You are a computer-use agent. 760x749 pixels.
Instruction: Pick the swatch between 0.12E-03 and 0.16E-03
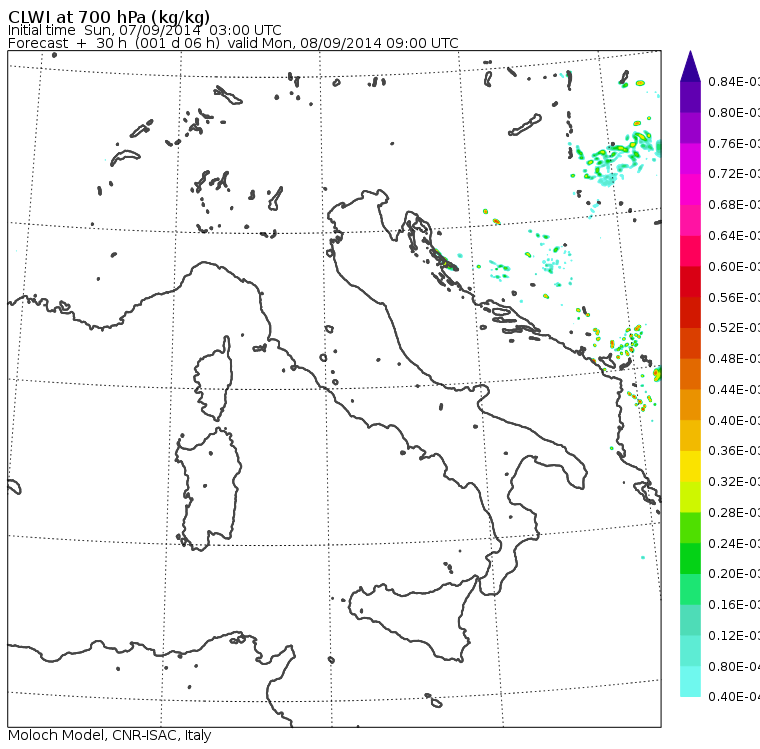tap(690, 621)
